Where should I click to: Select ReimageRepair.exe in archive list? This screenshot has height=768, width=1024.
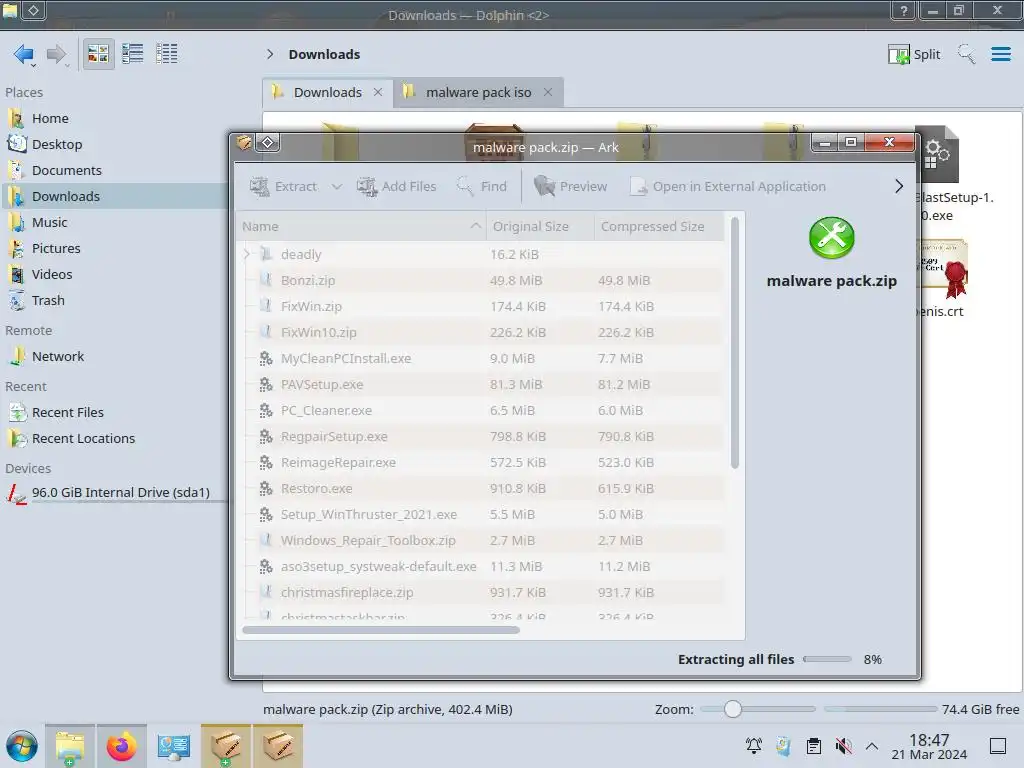tap(481, 463)
